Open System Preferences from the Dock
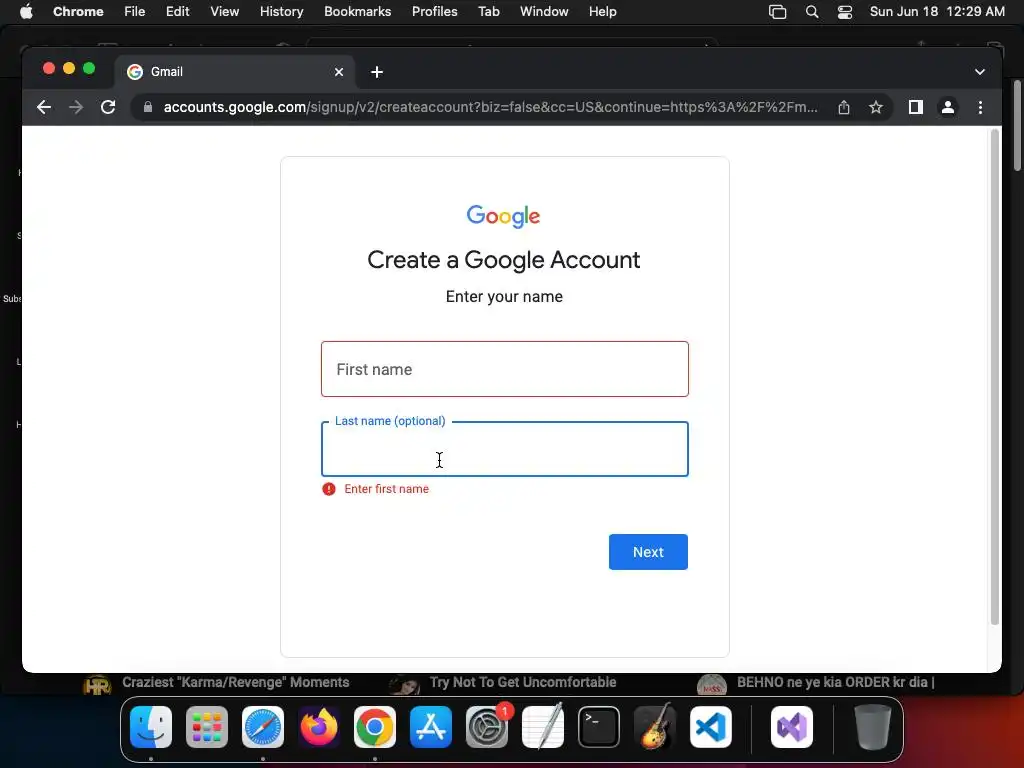1024x768 pixels. pyautogui.click(x=487, y=727)
